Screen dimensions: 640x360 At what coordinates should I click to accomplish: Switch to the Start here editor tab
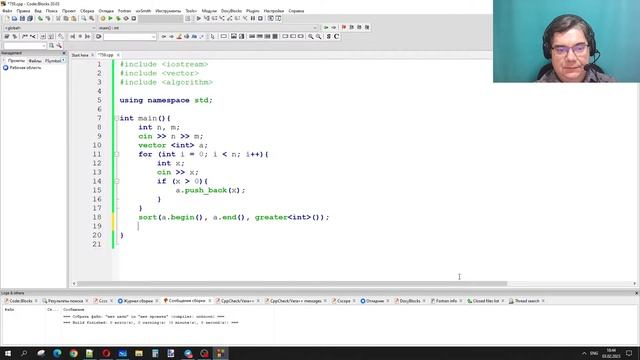(x=80, y=55)
